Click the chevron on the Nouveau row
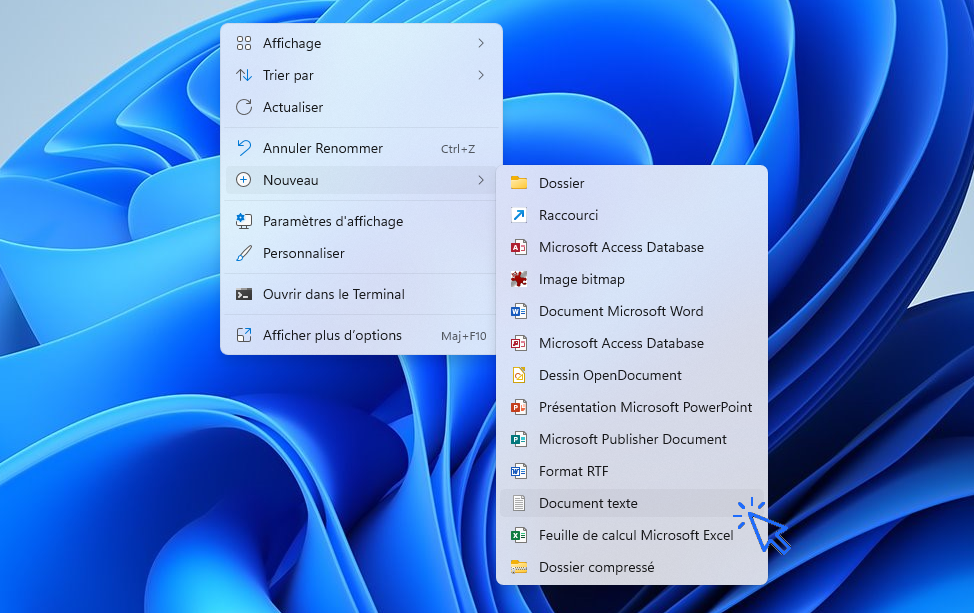The image size is (974, 613). (x=481, y=180)
